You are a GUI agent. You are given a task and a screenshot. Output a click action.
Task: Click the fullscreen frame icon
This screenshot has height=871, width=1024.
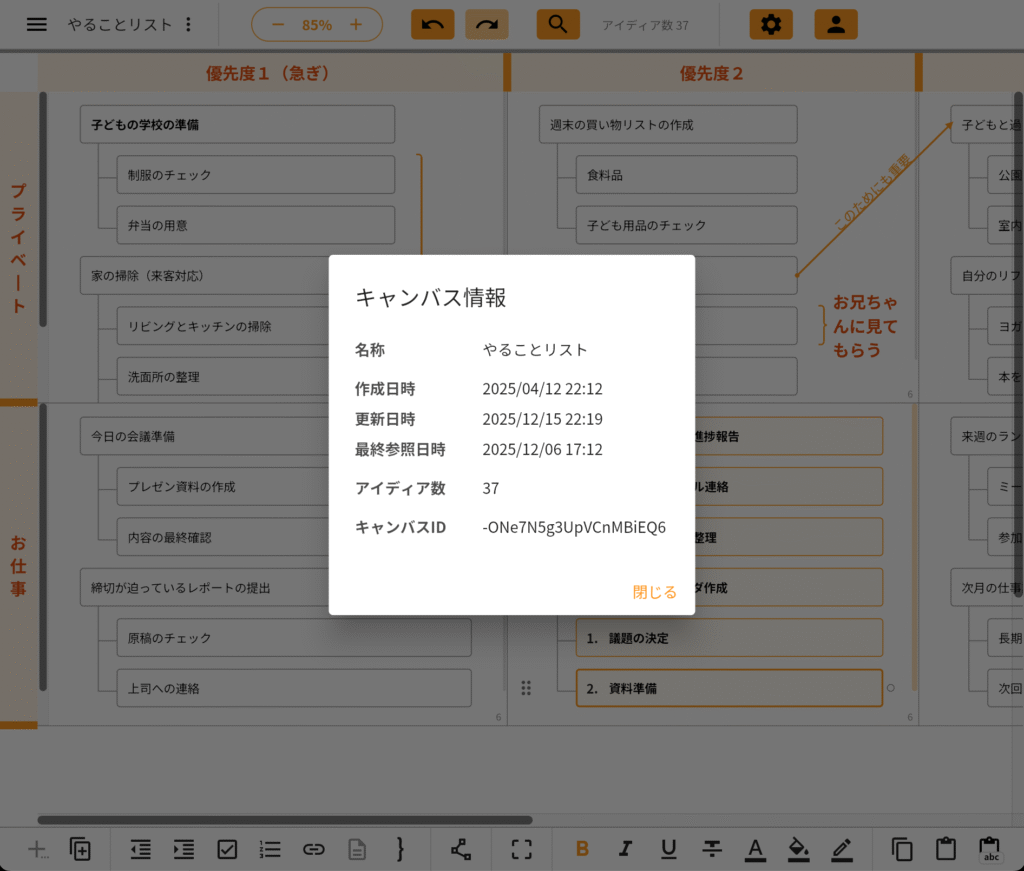521,849
